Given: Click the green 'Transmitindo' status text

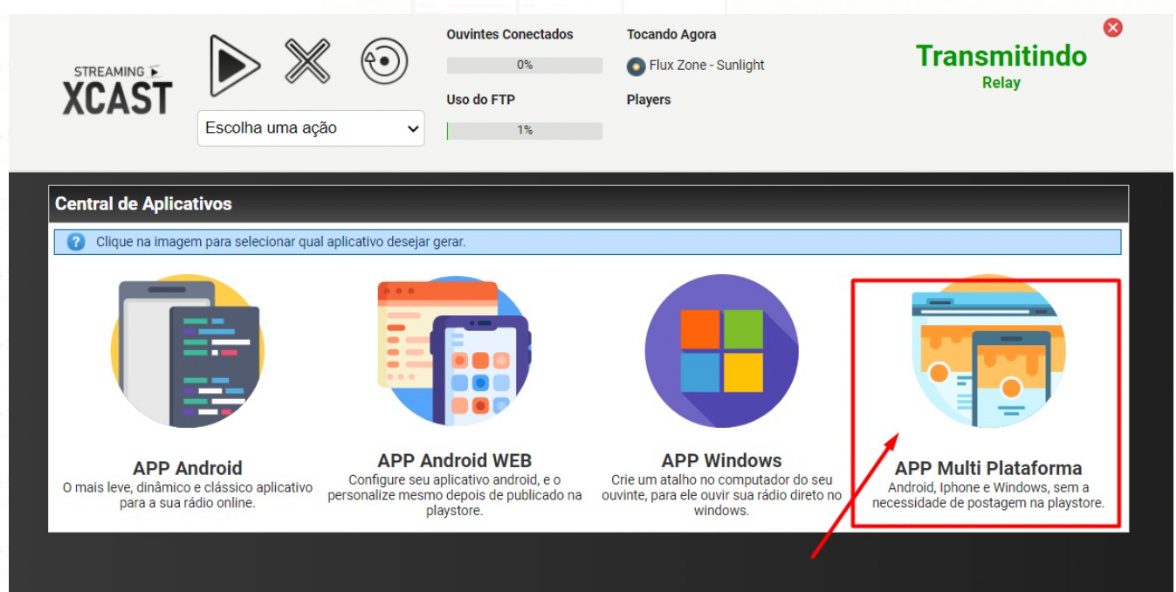Looking at the screenshot, I should pos(1001,56).
